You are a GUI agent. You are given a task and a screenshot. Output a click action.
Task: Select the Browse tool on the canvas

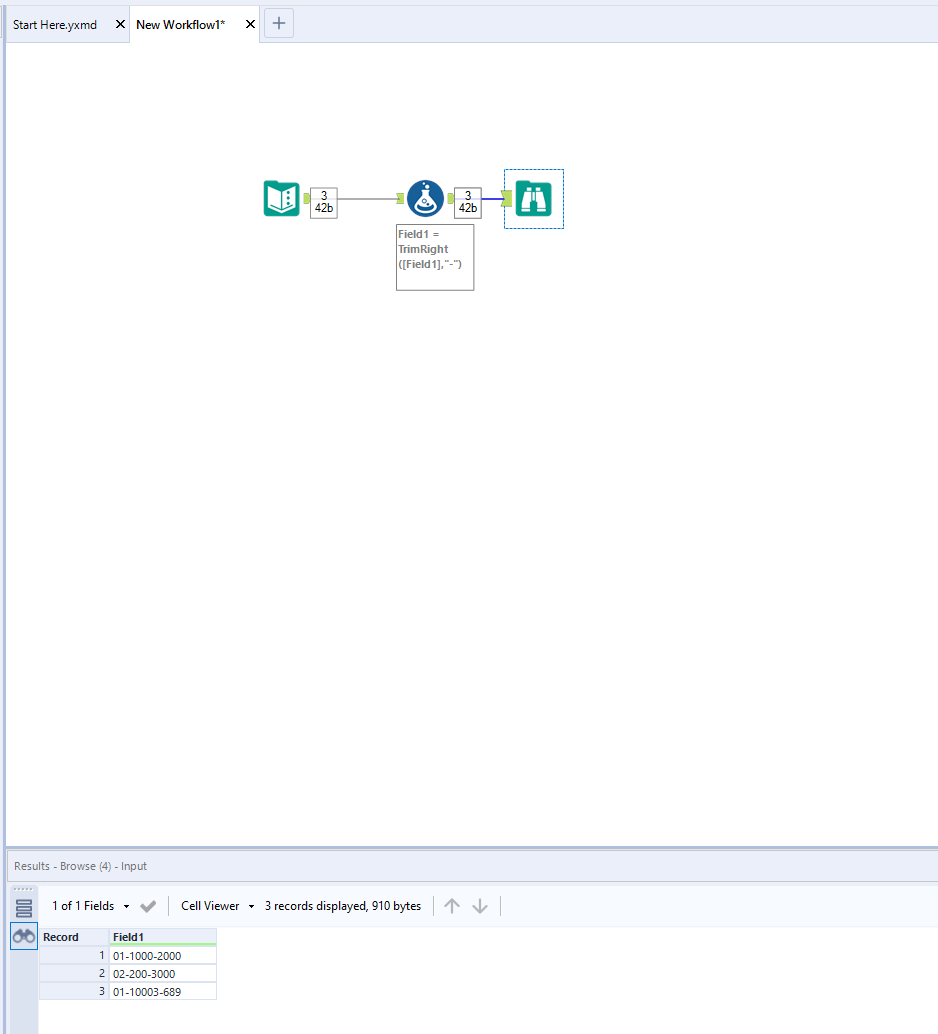(x=533, y=198)
